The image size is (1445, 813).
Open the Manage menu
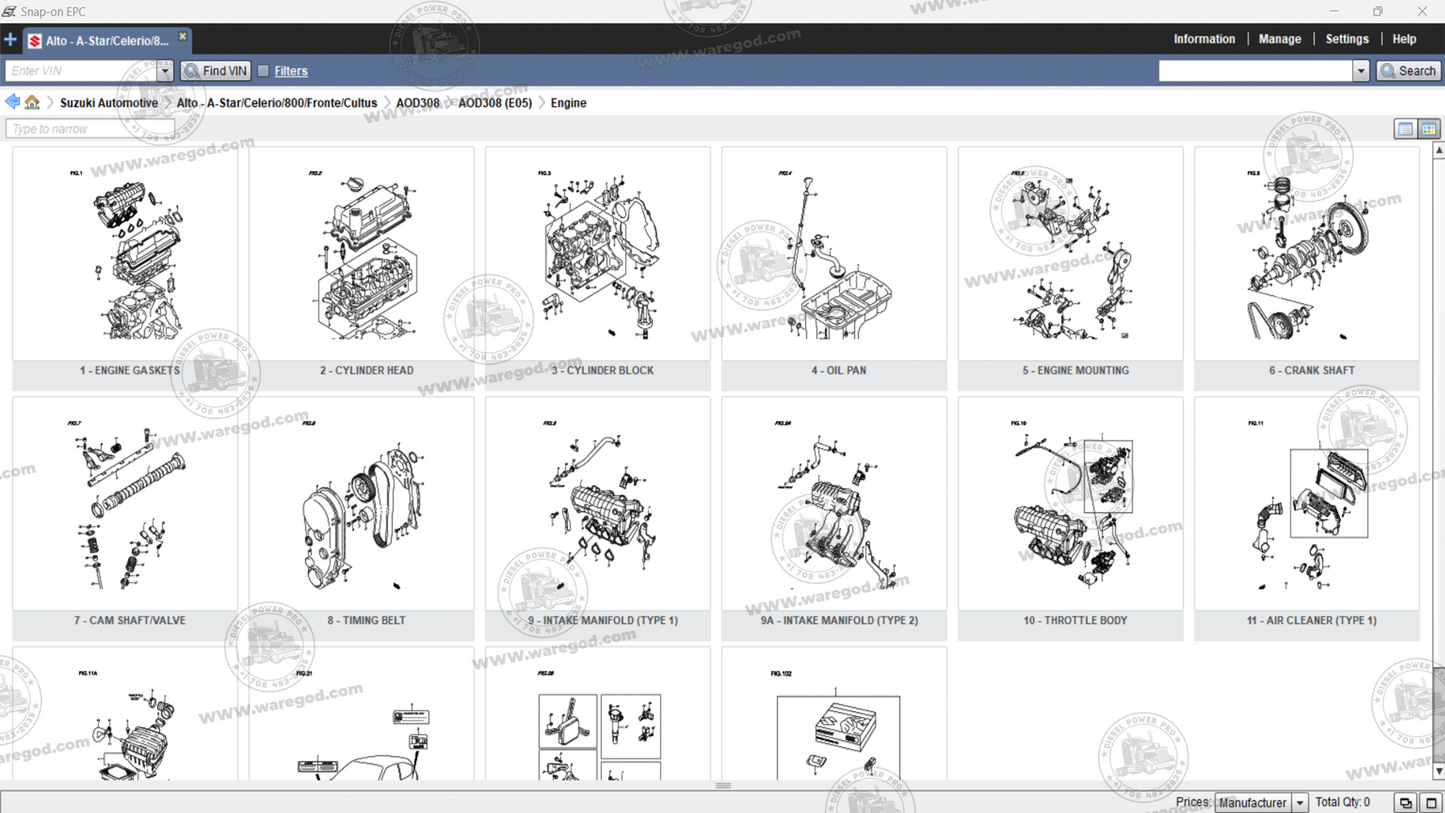(x=1279, y=39)
